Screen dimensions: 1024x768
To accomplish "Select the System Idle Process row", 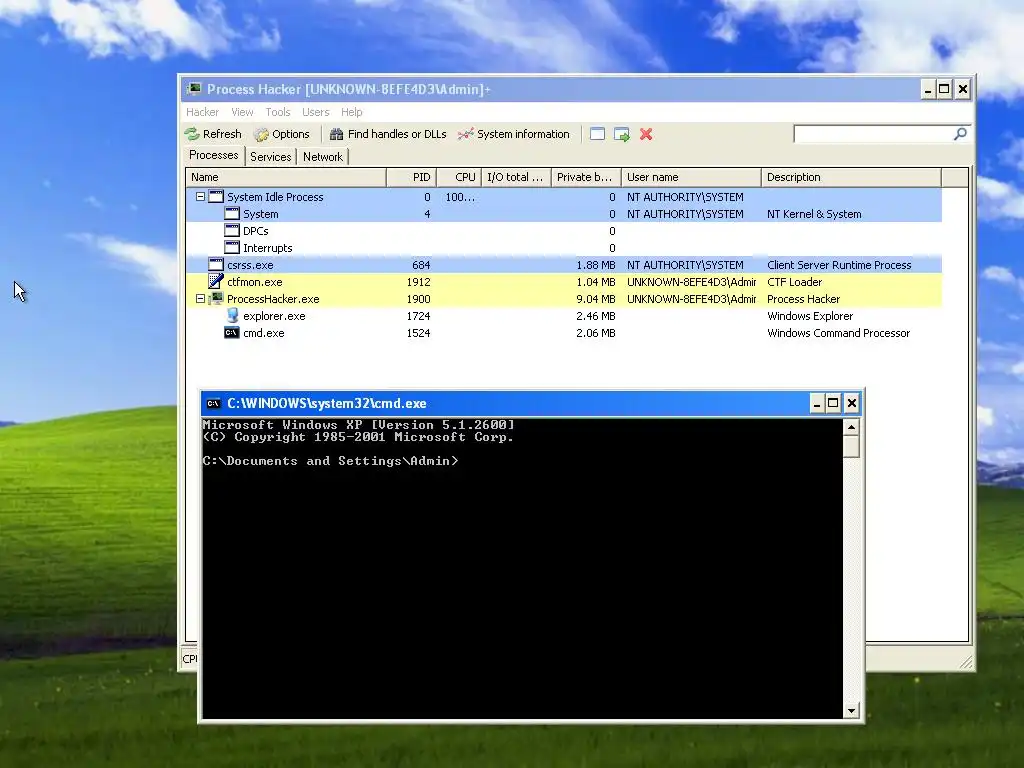I will pos(564,197).
